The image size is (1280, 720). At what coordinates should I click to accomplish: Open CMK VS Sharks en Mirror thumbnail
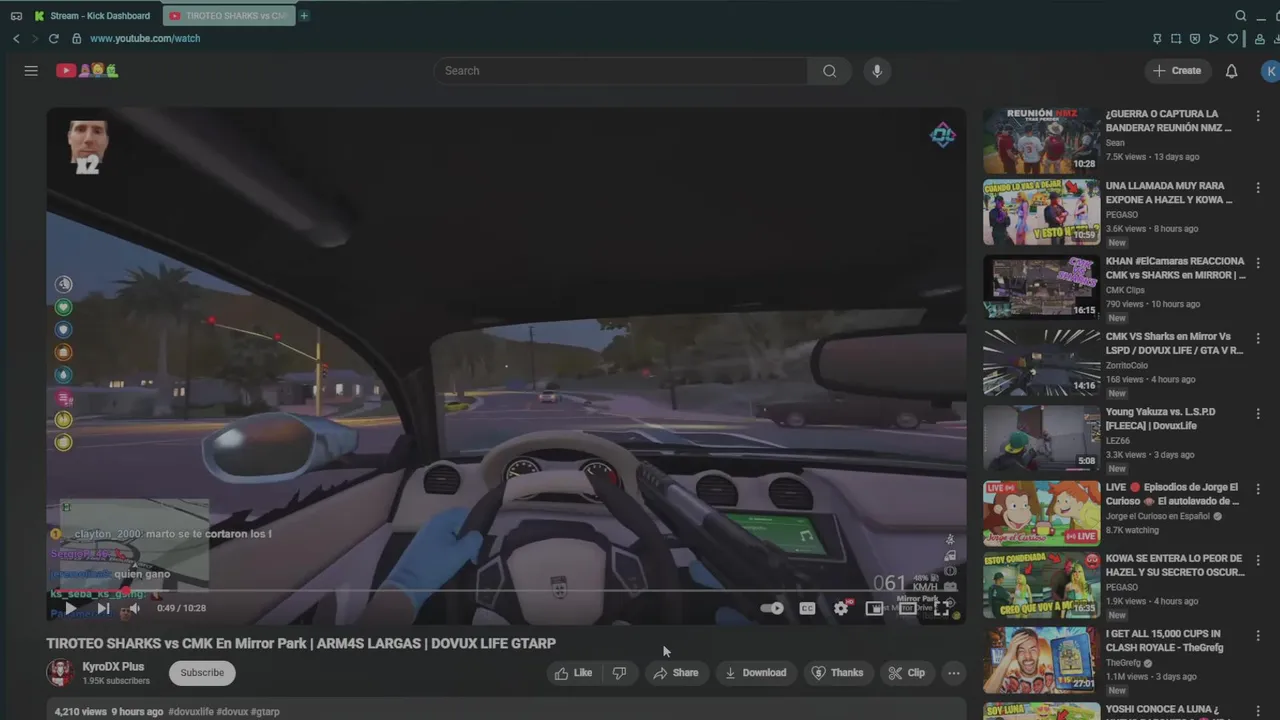[1041, 363]
